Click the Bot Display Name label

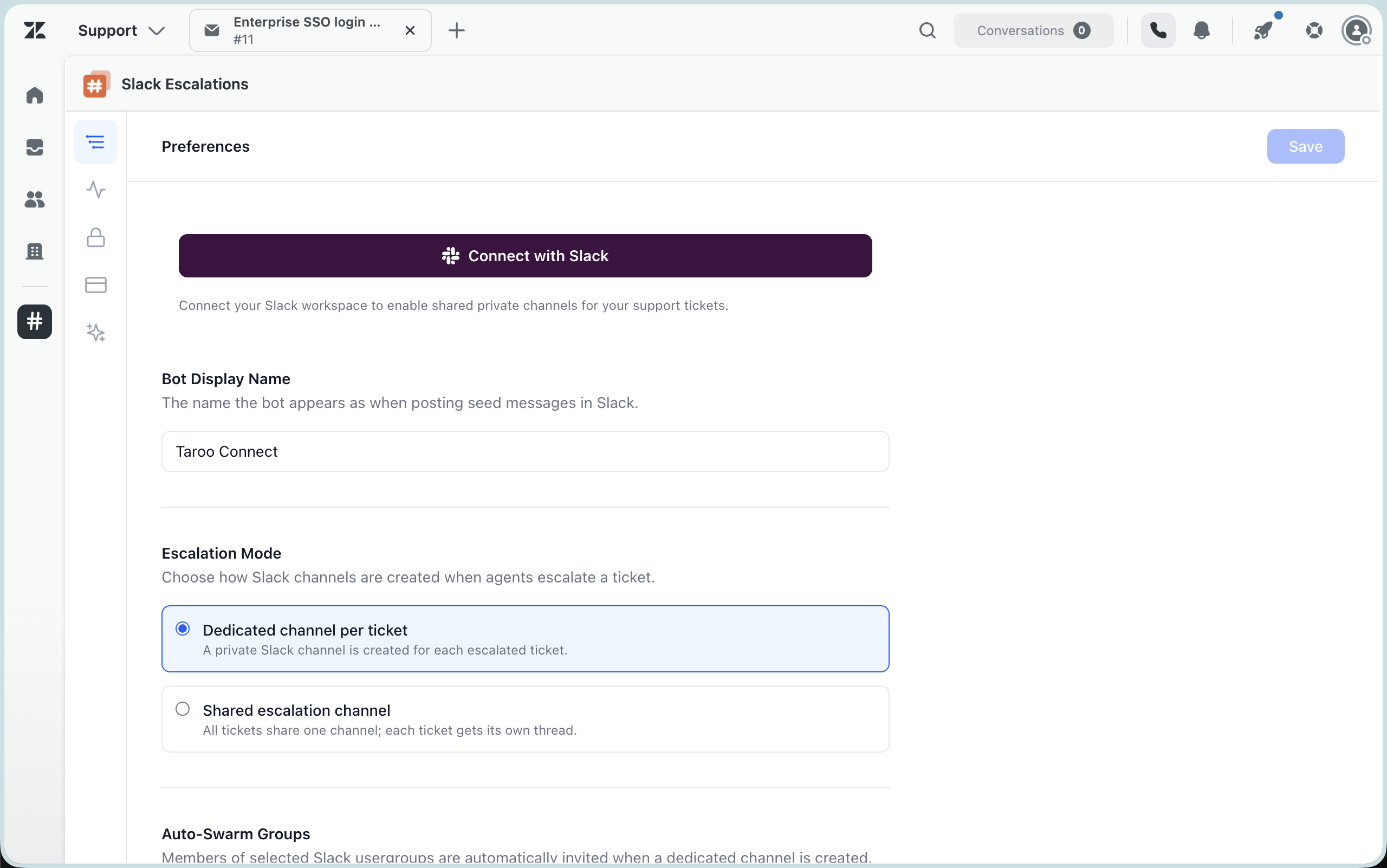[x=226, y=379]
